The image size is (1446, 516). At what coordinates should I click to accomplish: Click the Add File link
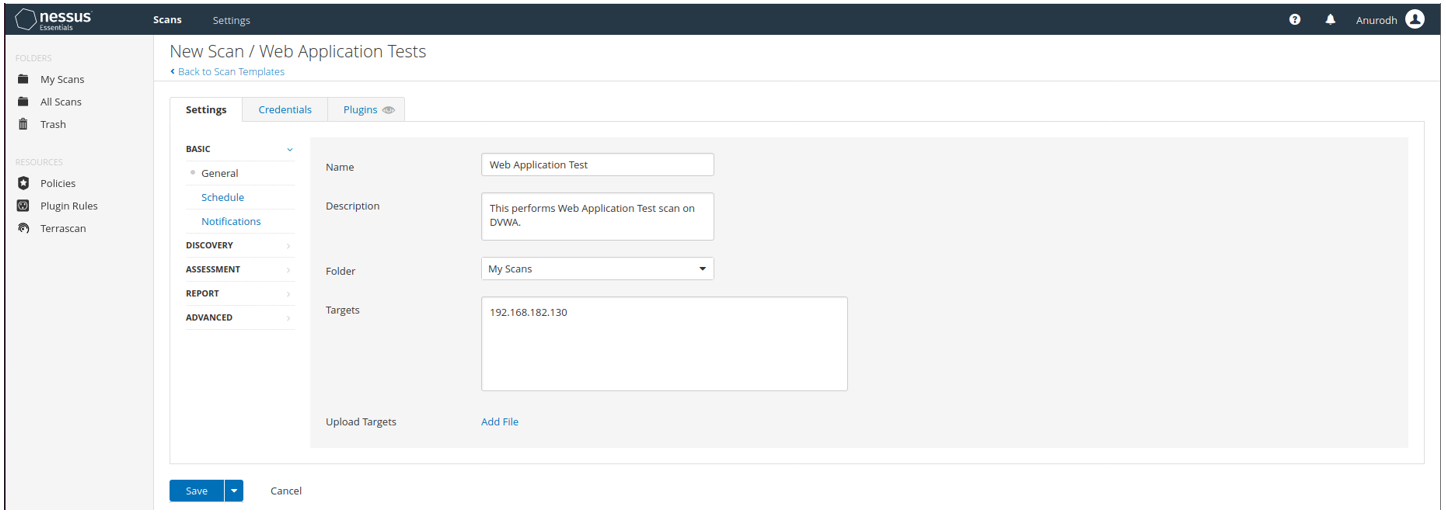coord(500,422)
